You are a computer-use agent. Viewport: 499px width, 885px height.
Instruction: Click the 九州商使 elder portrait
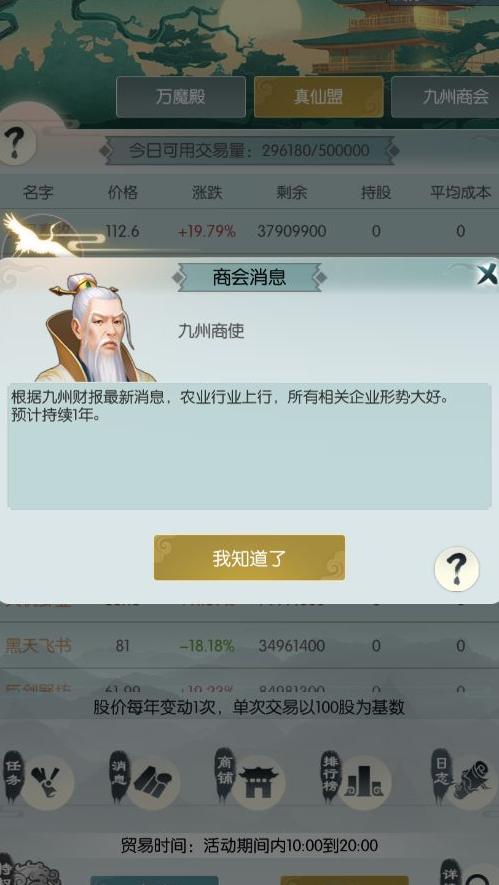tap(94, 327)
